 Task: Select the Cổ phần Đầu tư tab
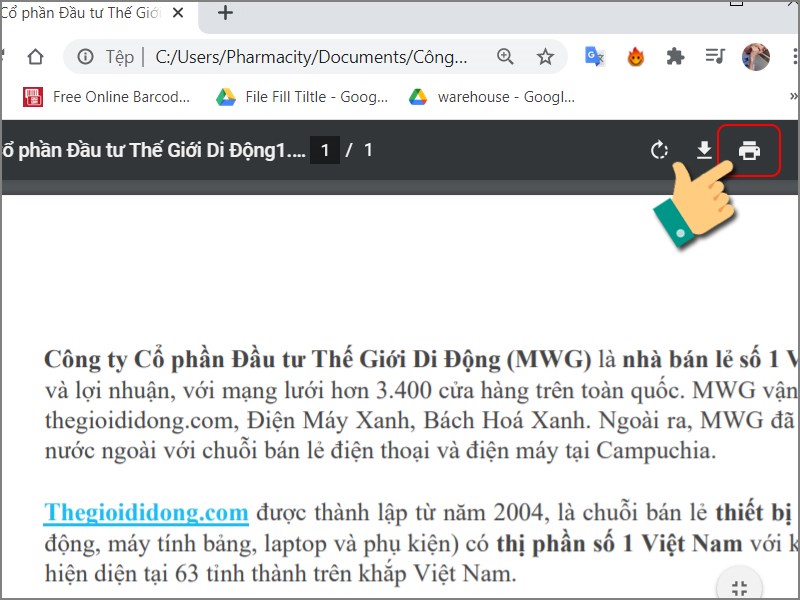point(80,13)
